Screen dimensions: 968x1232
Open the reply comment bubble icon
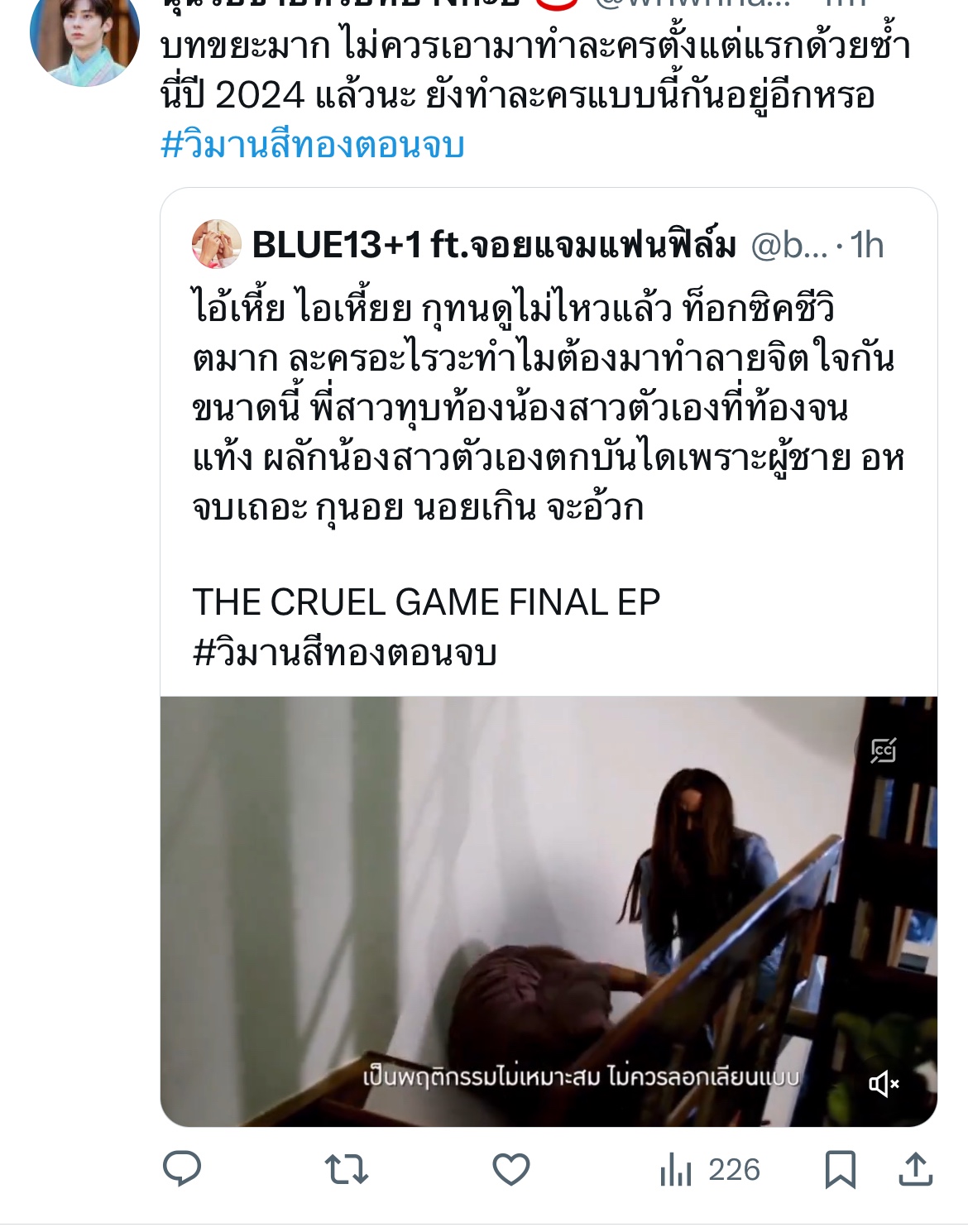pos(182,1169)
